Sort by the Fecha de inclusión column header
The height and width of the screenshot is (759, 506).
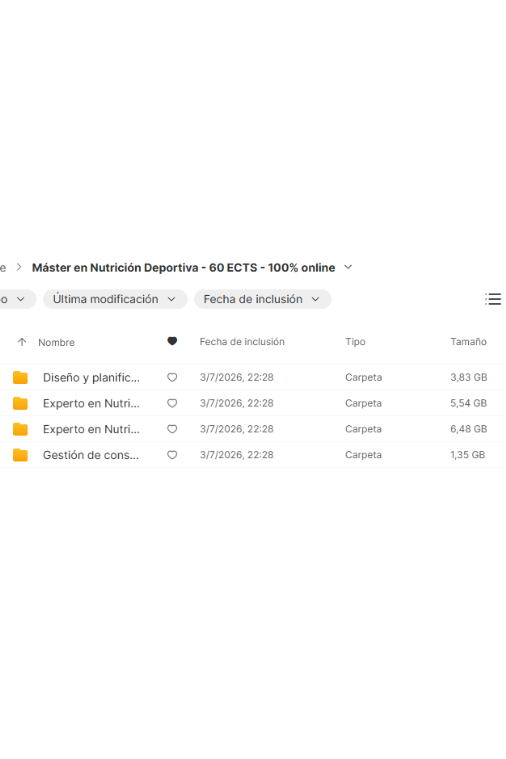pyautogui.click(x=242, y=342)
